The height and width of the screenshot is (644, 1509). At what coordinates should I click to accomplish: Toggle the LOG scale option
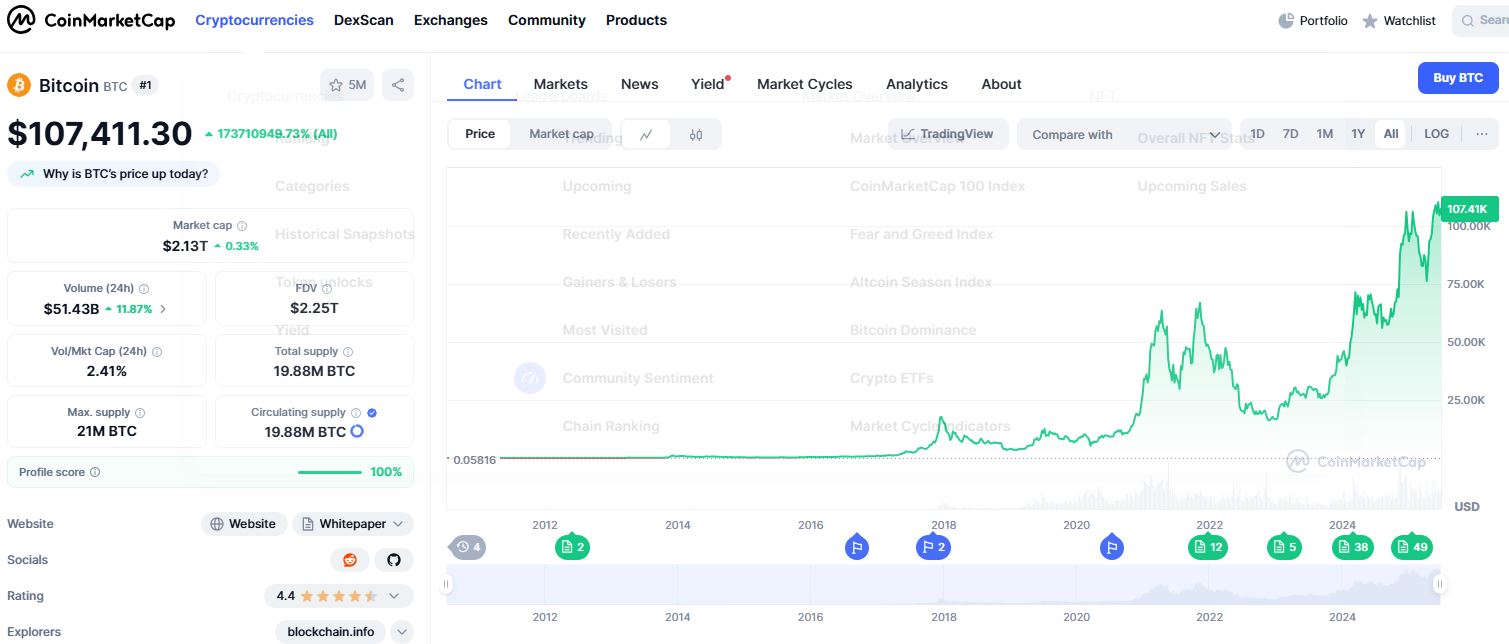pyautogui.click(x=1436, y=134)
